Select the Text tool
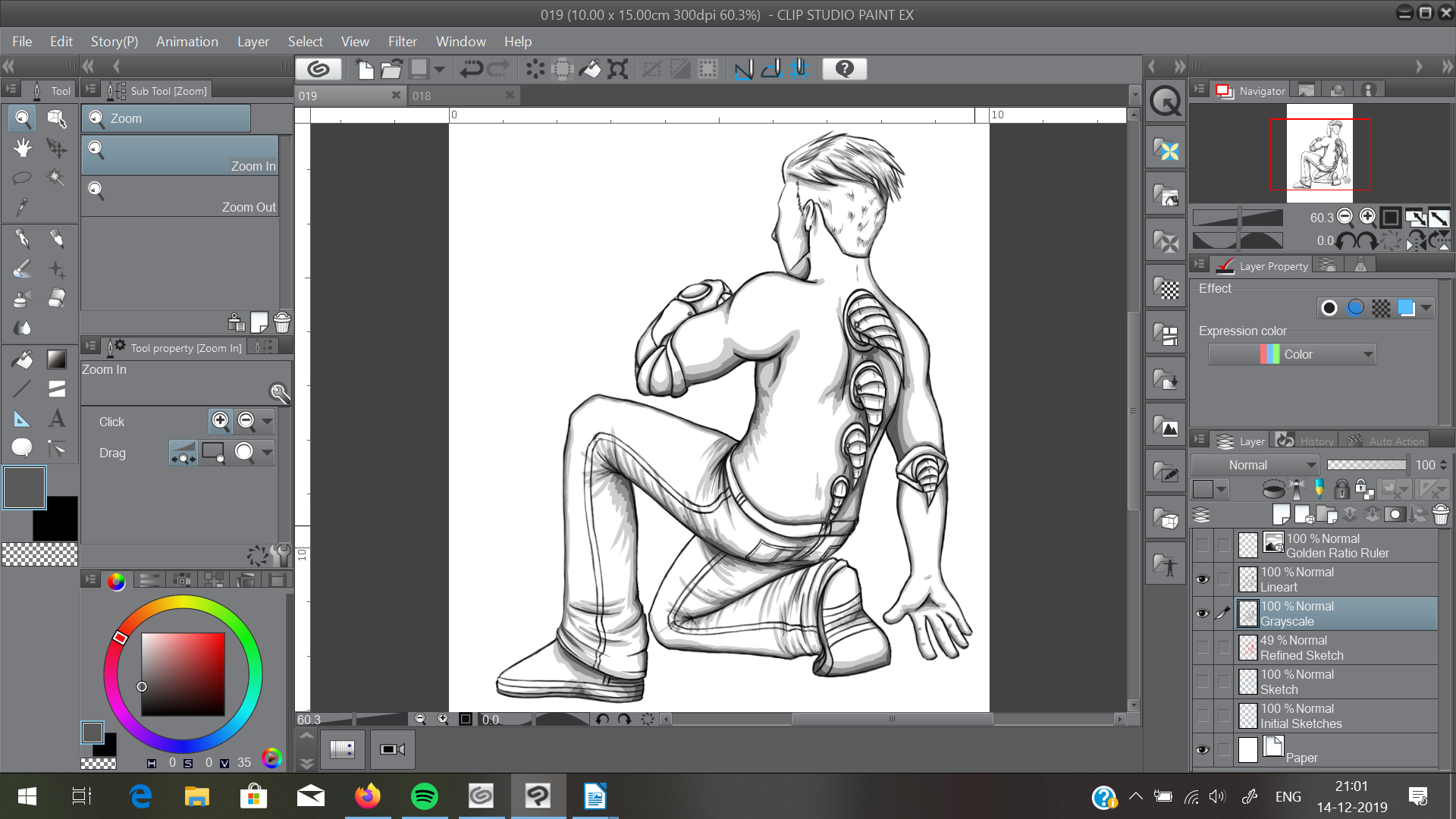The height and width of the screenshot is (819, 1456). (56, 419)
